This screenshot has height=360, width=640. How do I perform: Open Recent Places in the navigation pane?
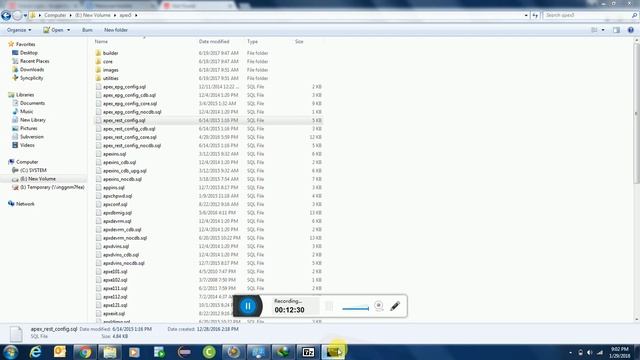click(x=35, y=61)
